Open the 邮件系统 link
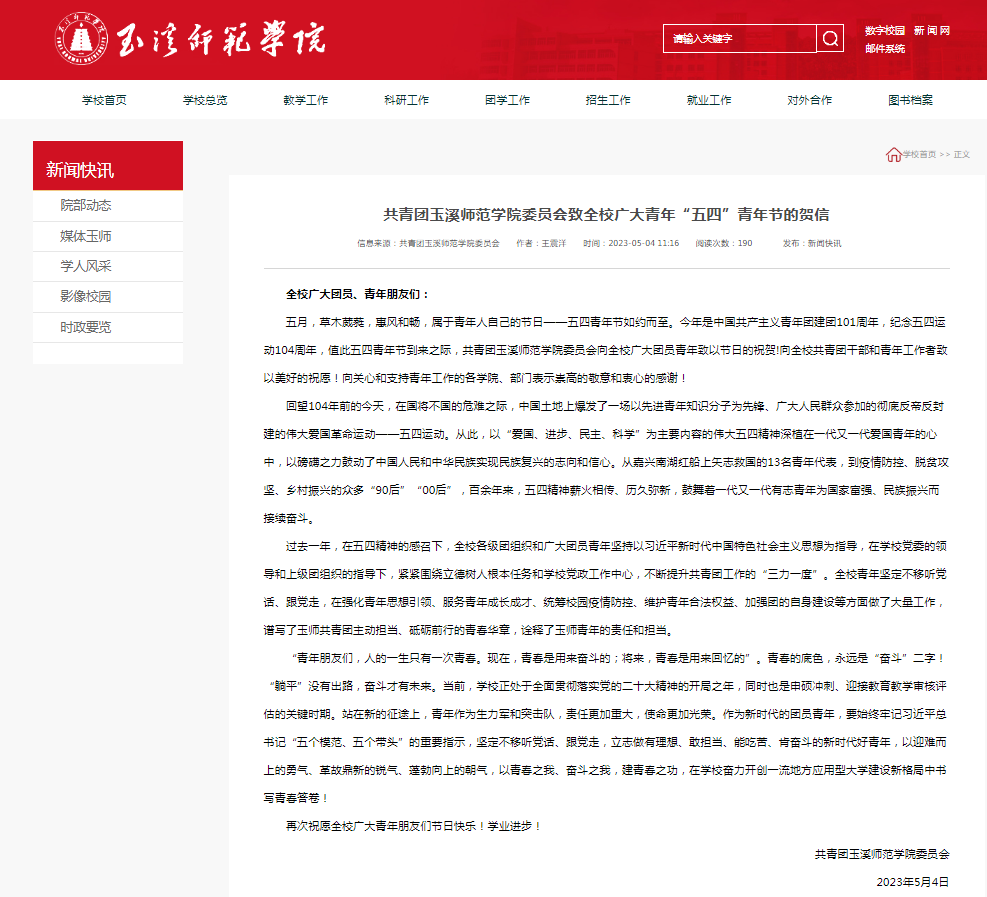987x897 pixels. (885, 48)
